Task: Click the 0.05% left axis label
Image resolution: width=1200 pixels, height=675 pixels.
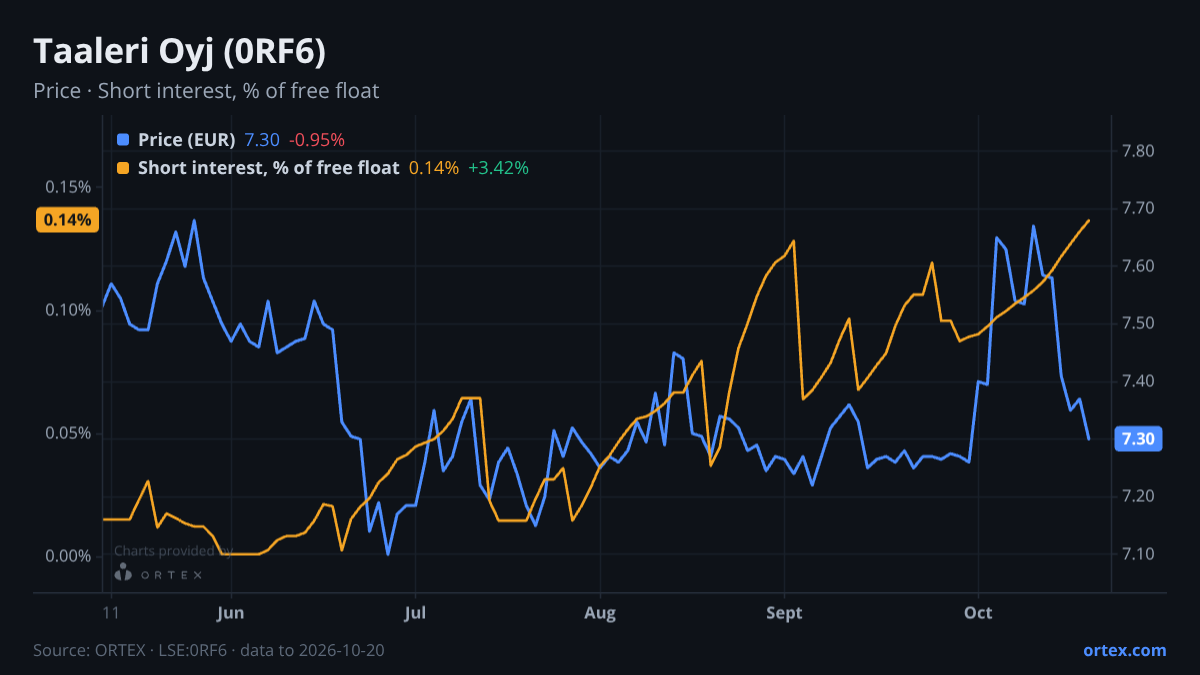Action: pyautogui.click(x=68, y=433)
